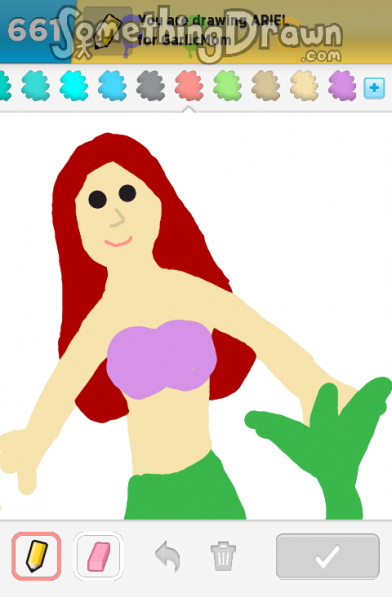Click the pencil icon in the header
The width and height of the screenshot is (392, 597).
108,30
